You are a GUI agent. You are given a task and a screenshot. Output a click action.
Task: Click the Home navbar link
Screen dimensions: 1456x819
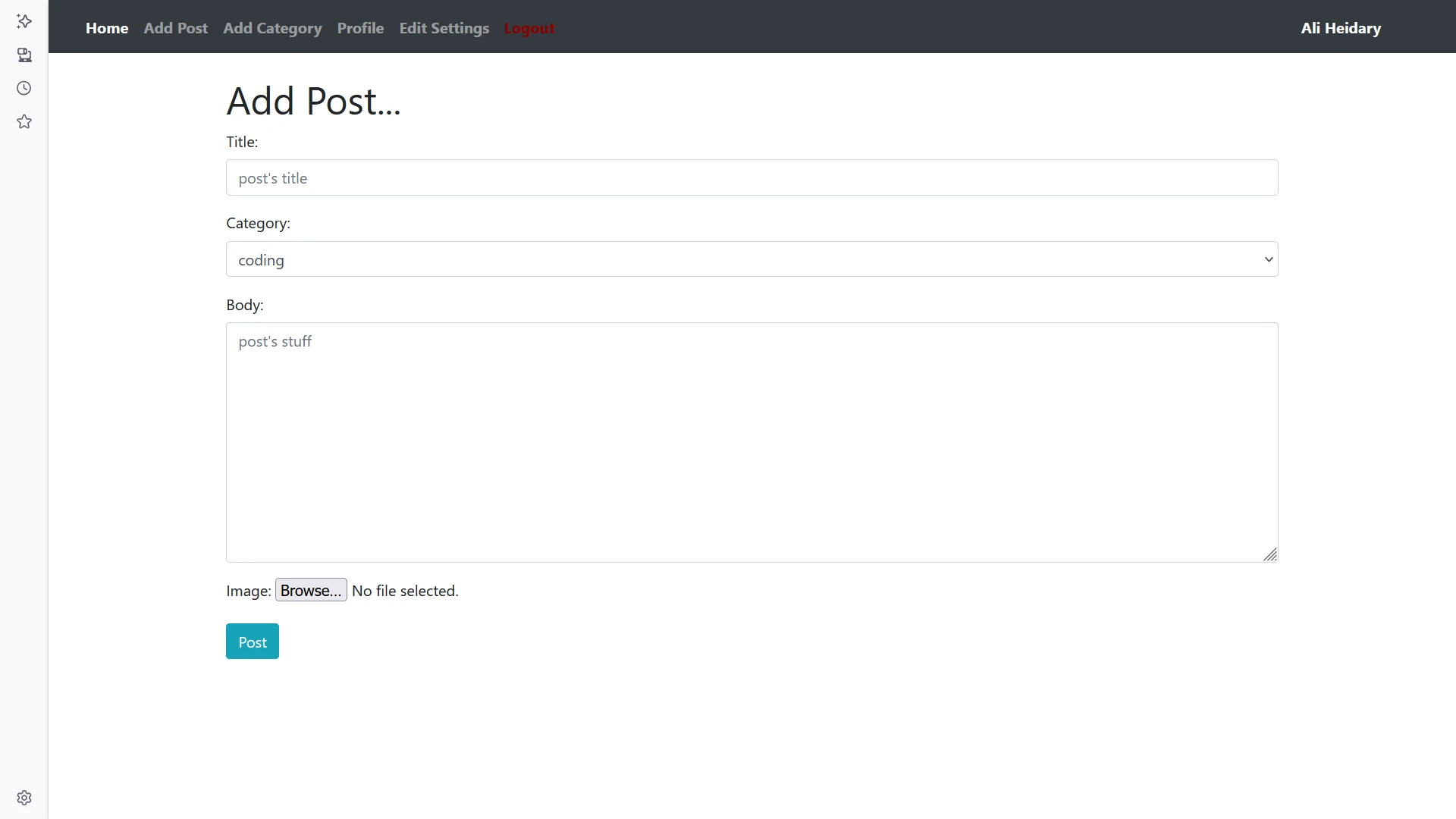point(107,28)
